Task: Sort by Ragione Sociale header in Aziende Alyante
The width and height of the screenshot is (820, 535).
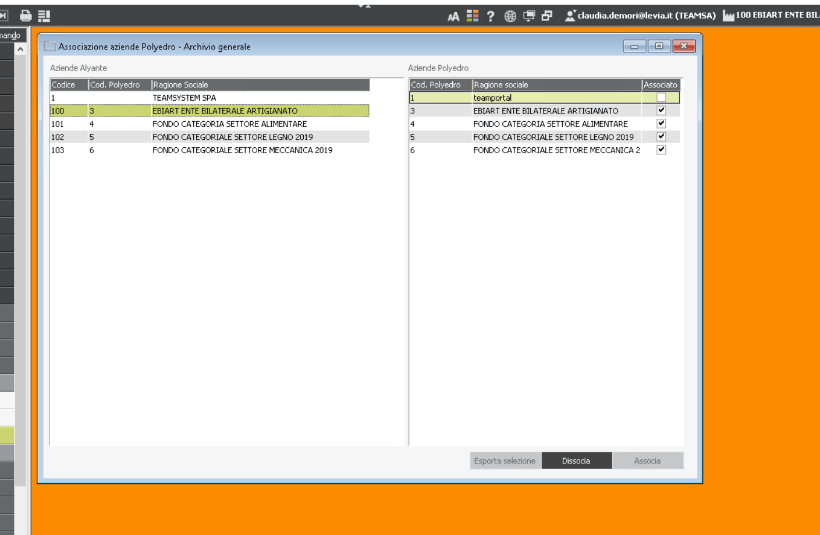Action: click(x=260, y=85)
